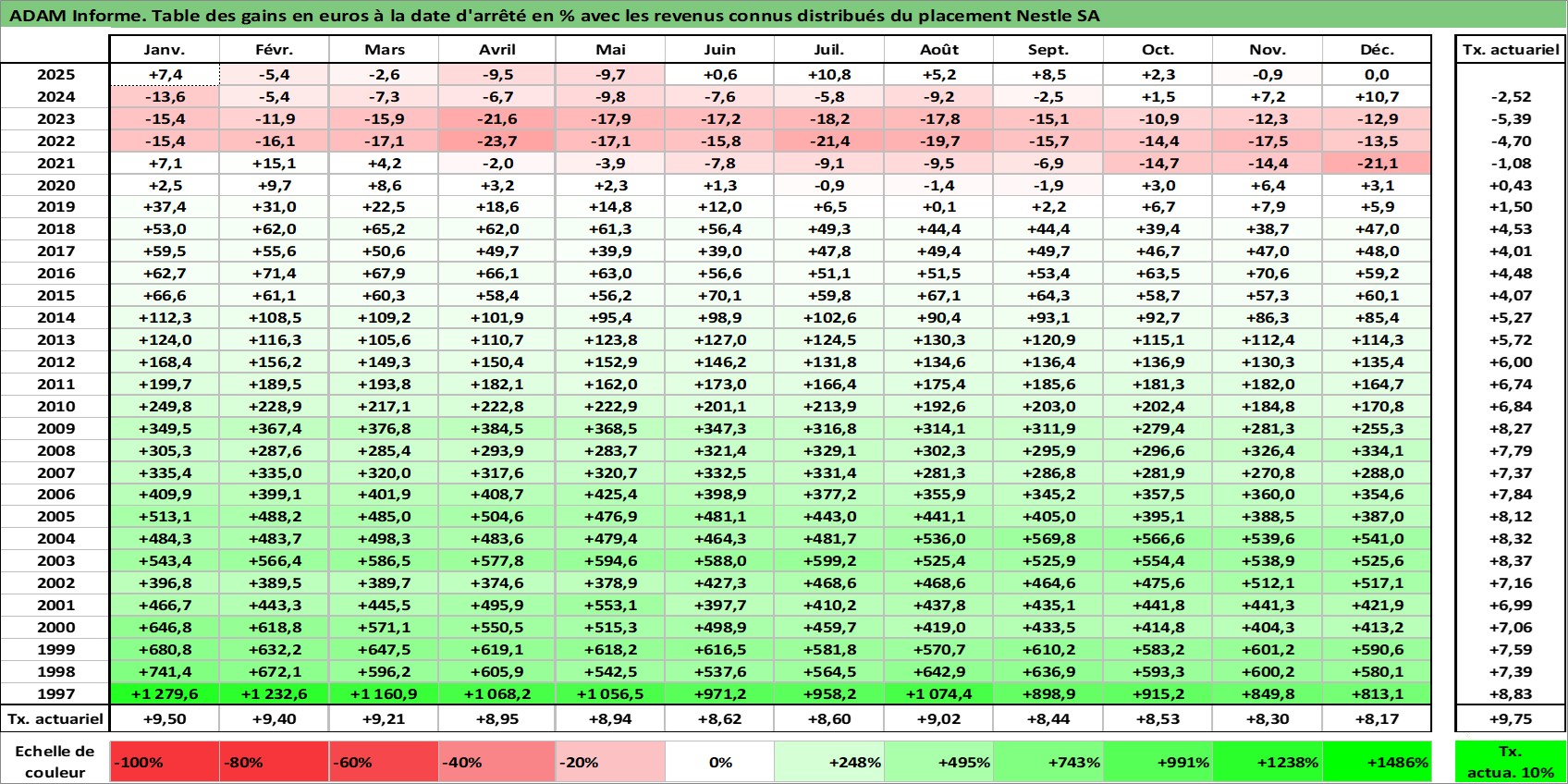Click the +741,4 cell for Janv. 1998

coord(165,671)
